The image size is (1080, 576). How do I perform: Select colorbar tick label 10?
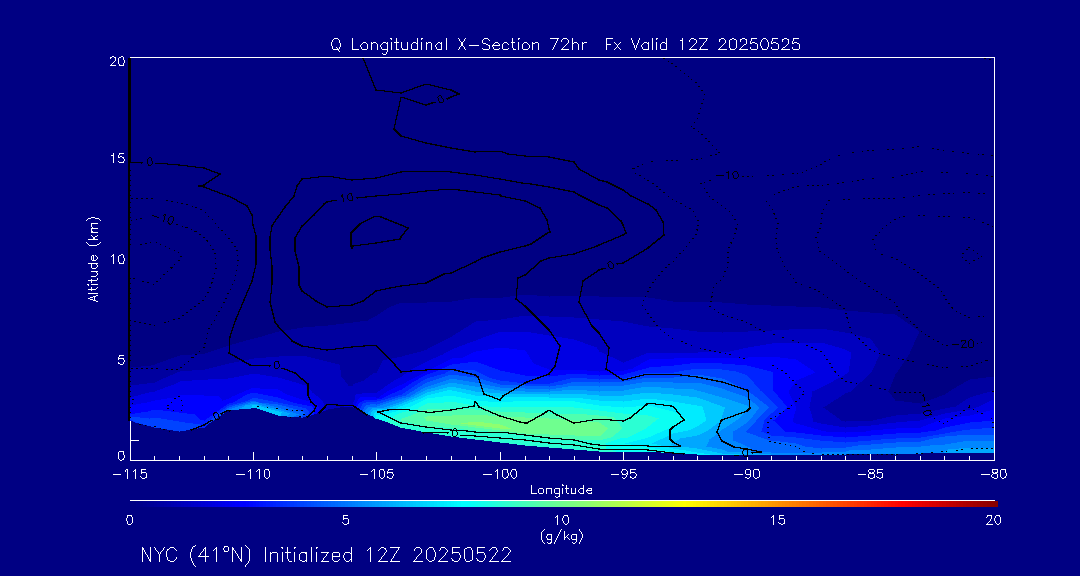(x=562, y=521)
